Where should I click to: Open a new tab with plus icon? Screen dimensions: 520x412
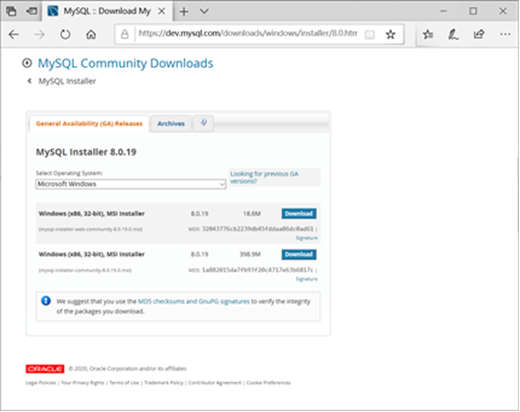coord(184,12)
